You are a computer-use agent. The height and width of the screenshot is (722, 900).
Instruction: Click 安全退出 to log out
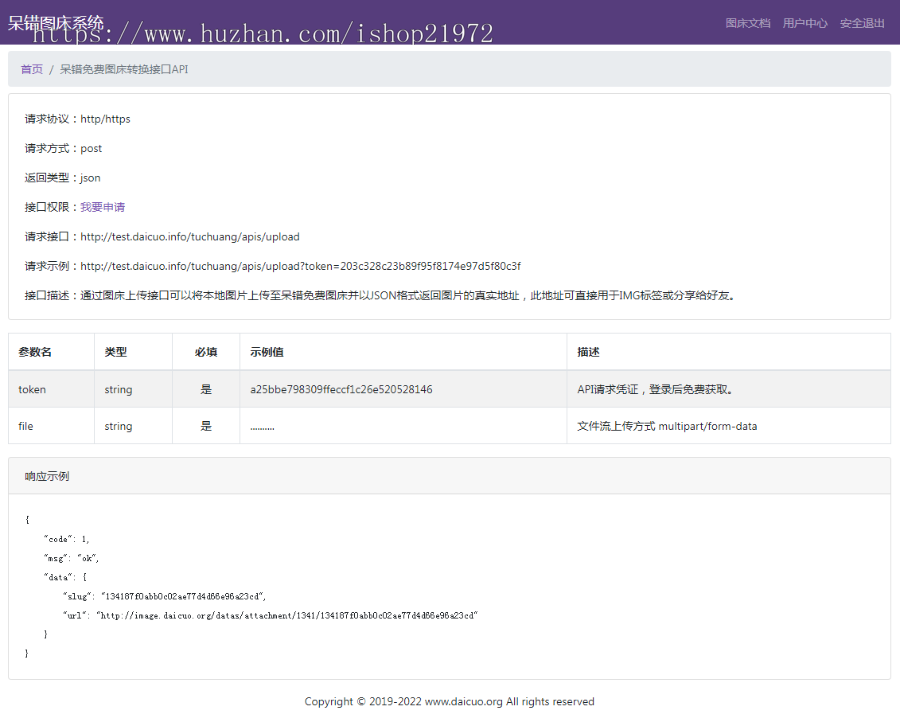862,23
